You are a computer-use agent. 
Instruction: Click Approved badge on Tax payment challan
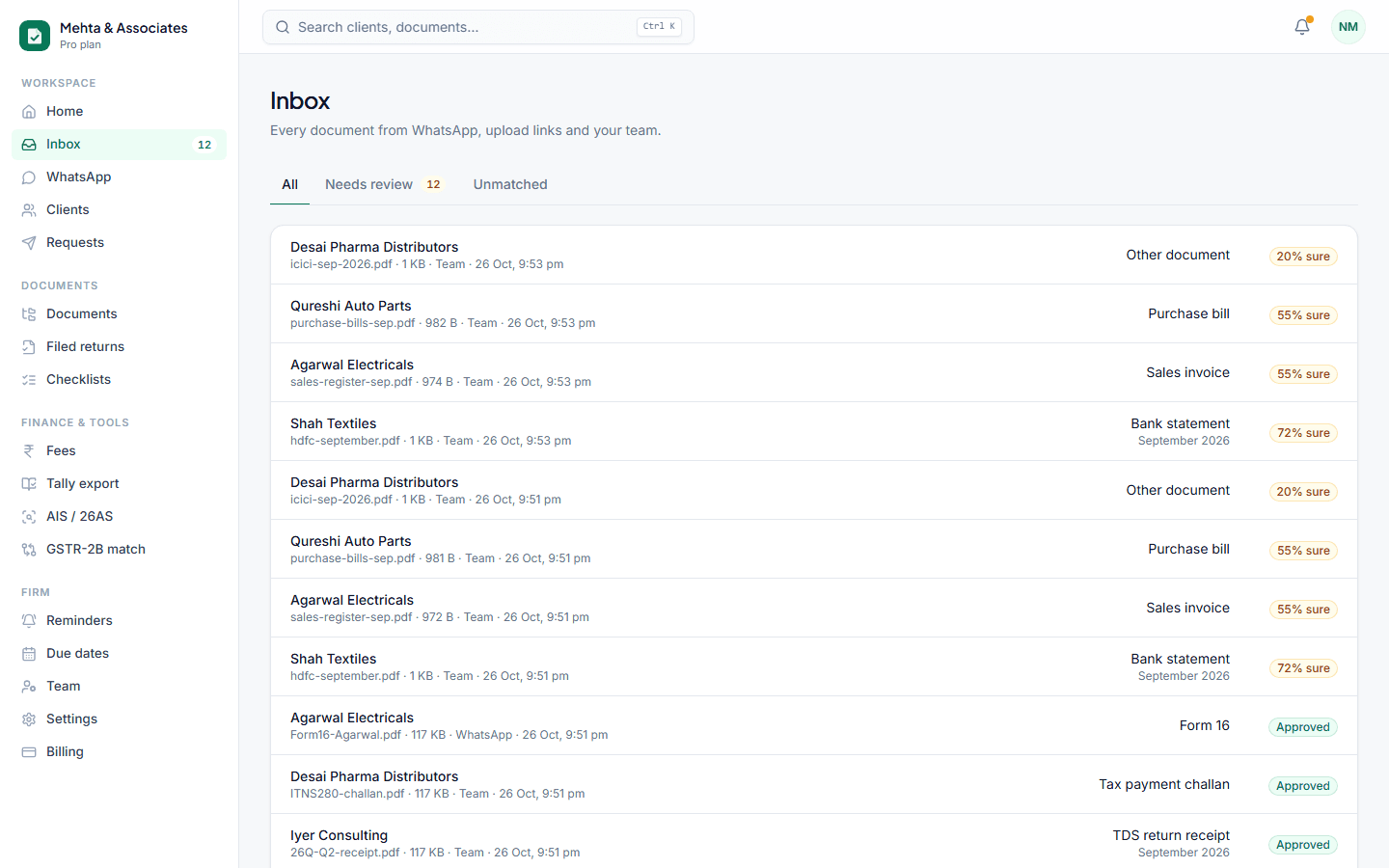click(x=1303, y=786)
